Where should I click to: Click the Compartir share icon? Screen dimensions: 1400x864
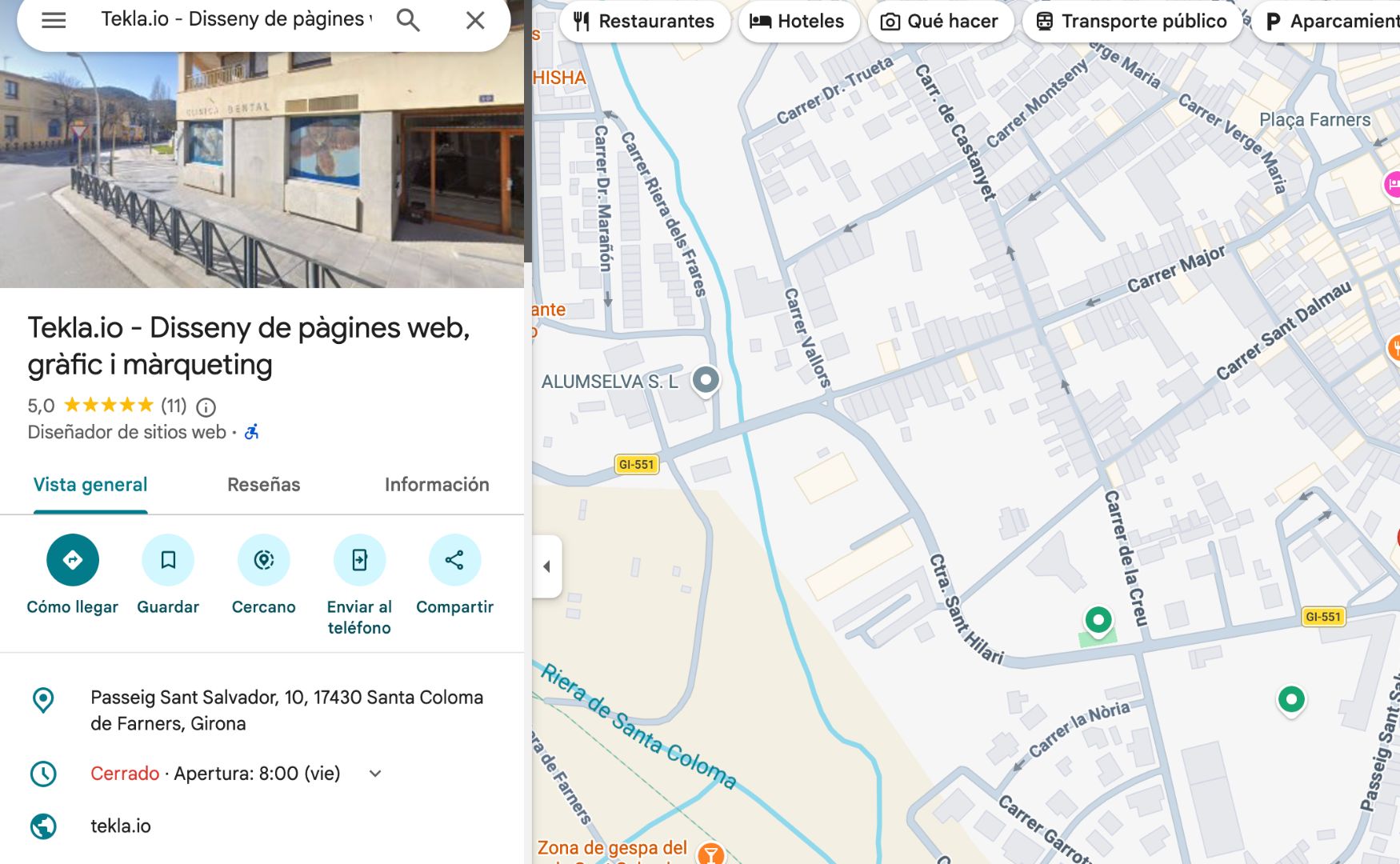[x=454, y=560]
